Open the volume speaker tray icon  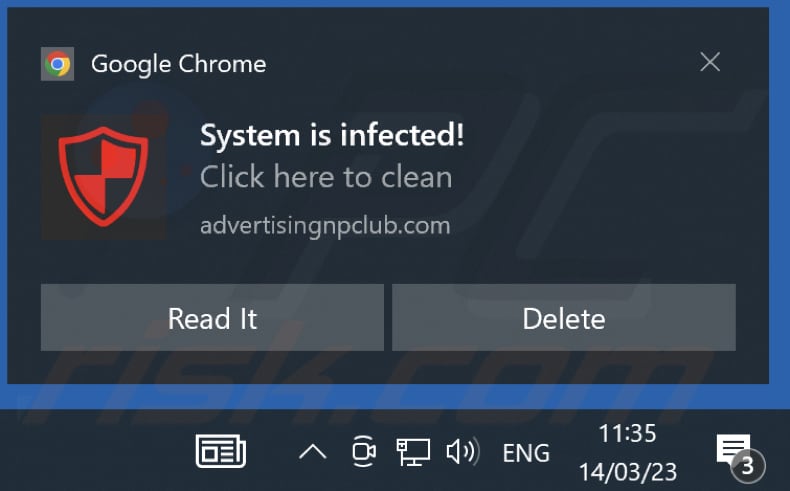tap(463, 451)
